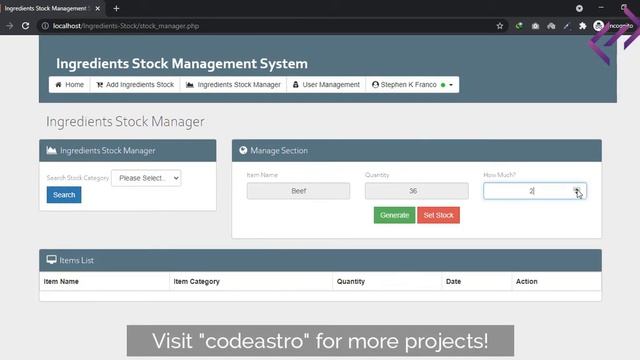Click the Action column header
The width and height of the screenshot is (640, 360).
(x=527, y=282)
